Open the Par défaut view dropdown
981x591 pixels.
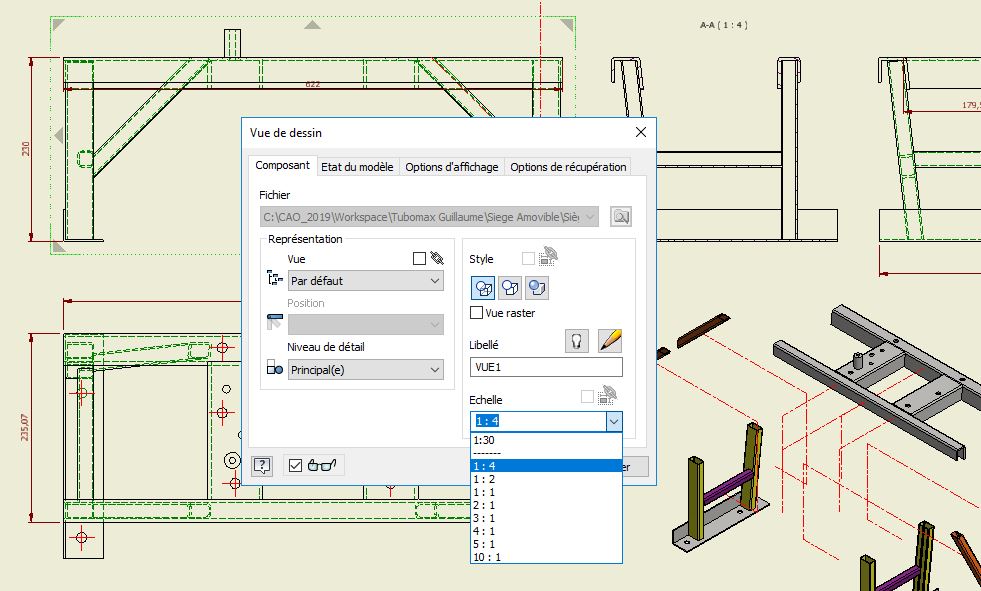tap(366, 281)
